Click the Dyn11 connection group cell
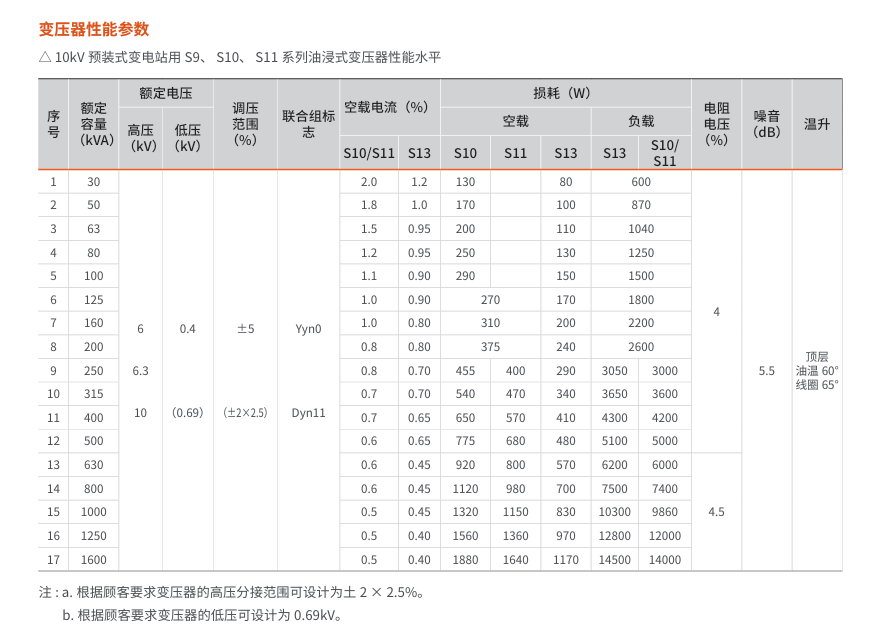 (x=309, y=412)
